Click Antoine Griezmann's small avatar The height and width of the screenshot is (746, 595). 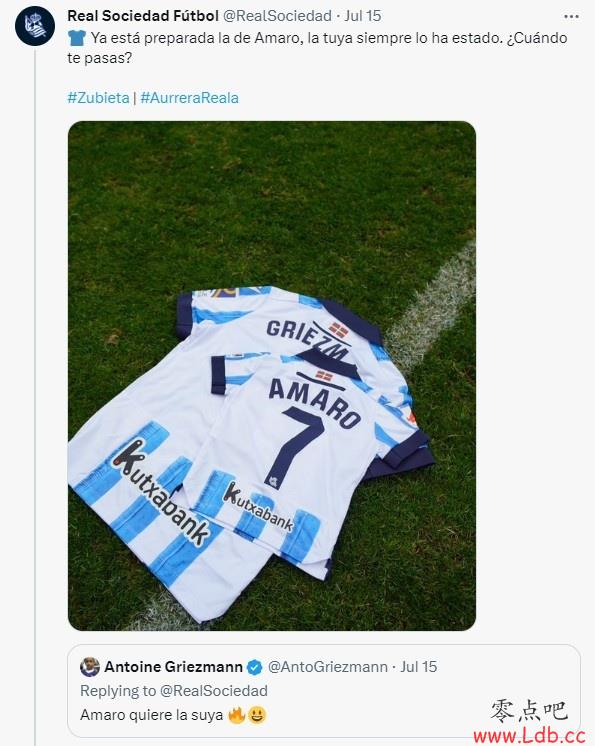click(90, 667)
